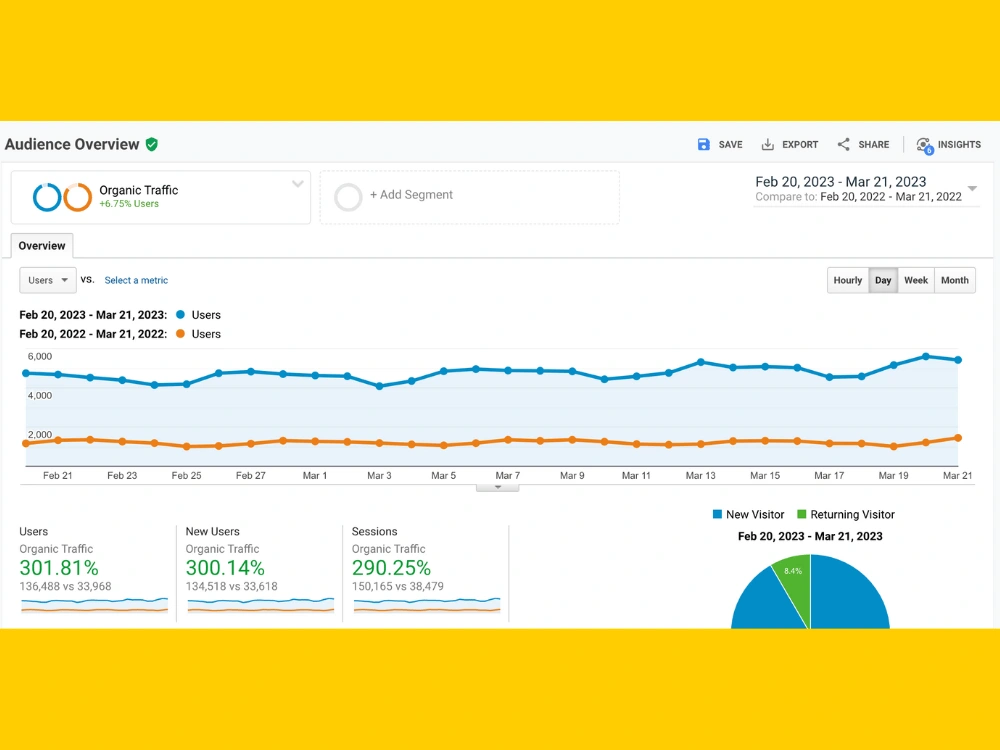Select the Week granularity
The width and height of the screenshot is (1000, 750).
point(916,280)
